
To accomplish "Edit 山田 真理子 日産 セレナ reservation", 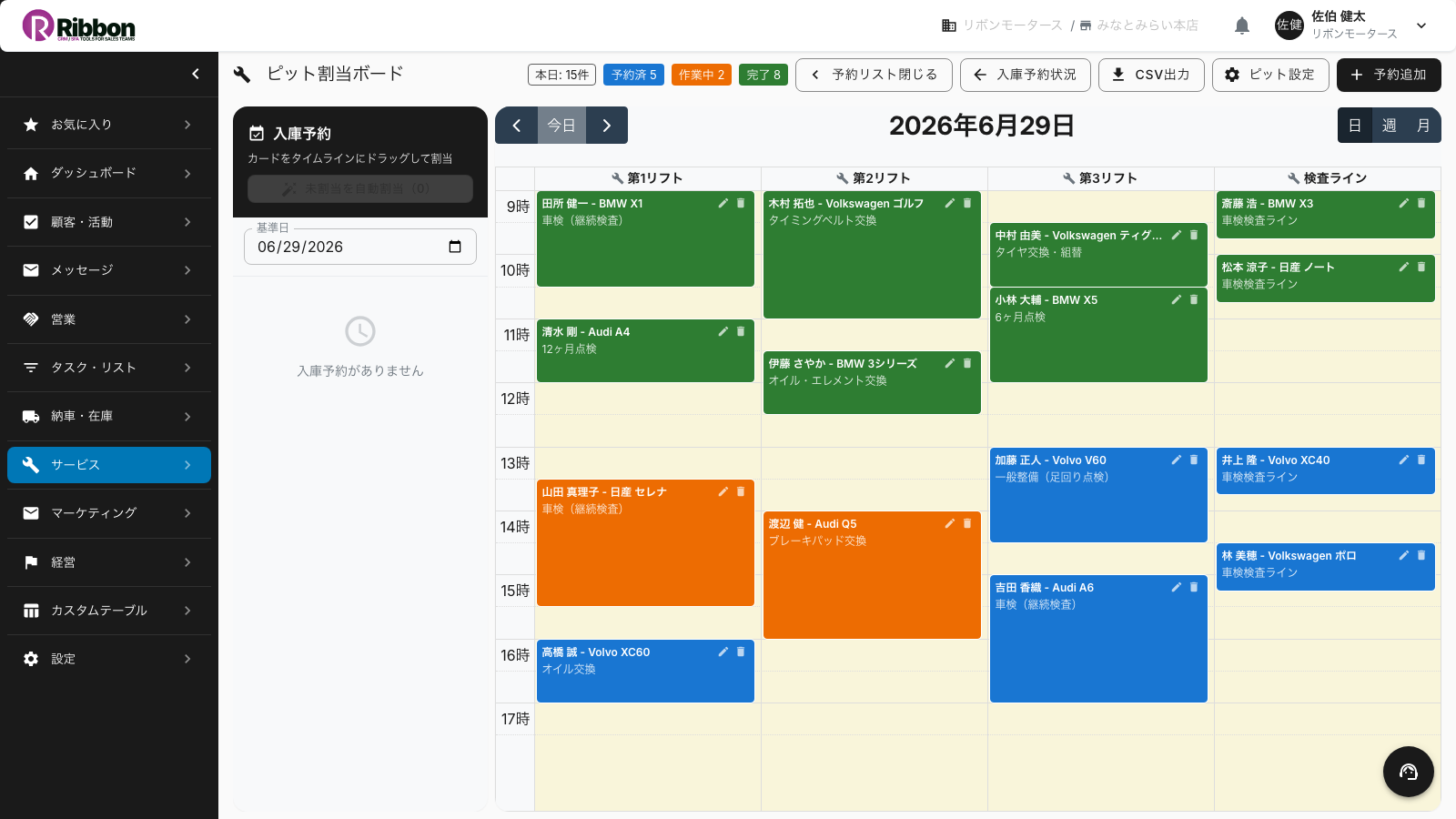I will pos(723,491).
